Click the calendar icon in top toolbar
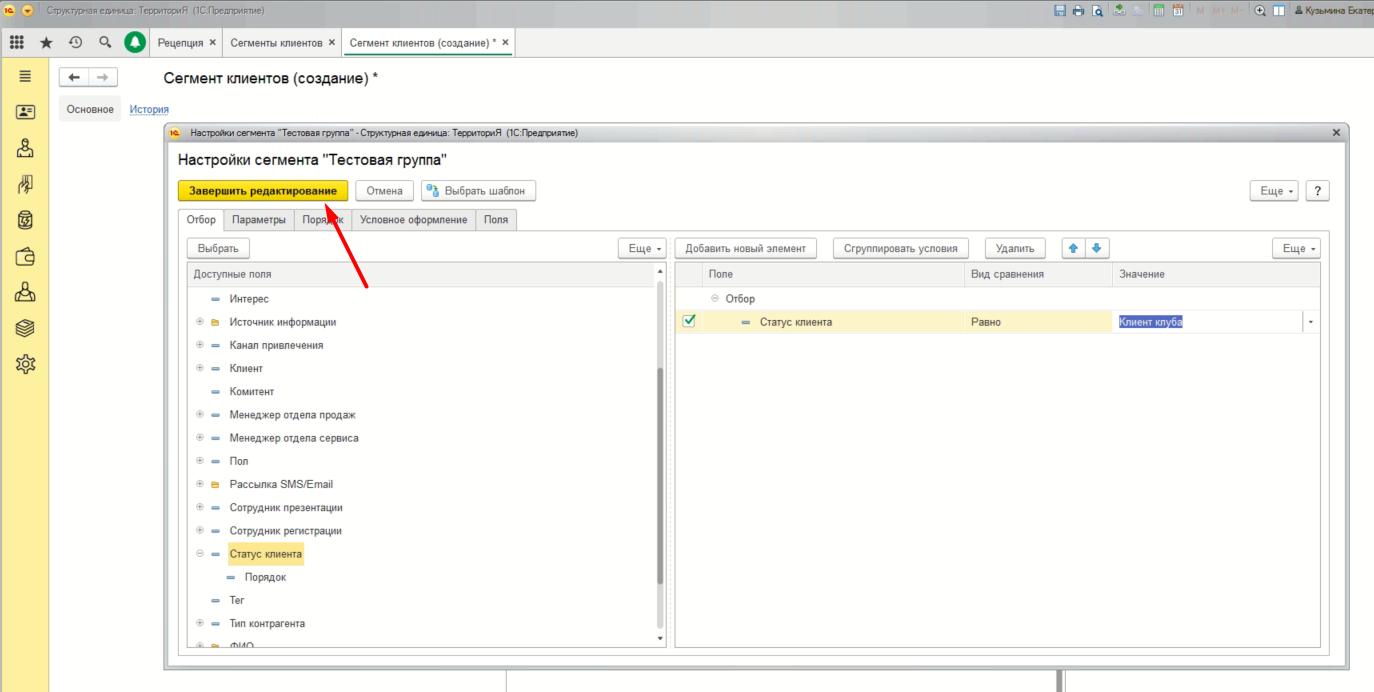1374x692 pixels. [x=1177, y=10]
